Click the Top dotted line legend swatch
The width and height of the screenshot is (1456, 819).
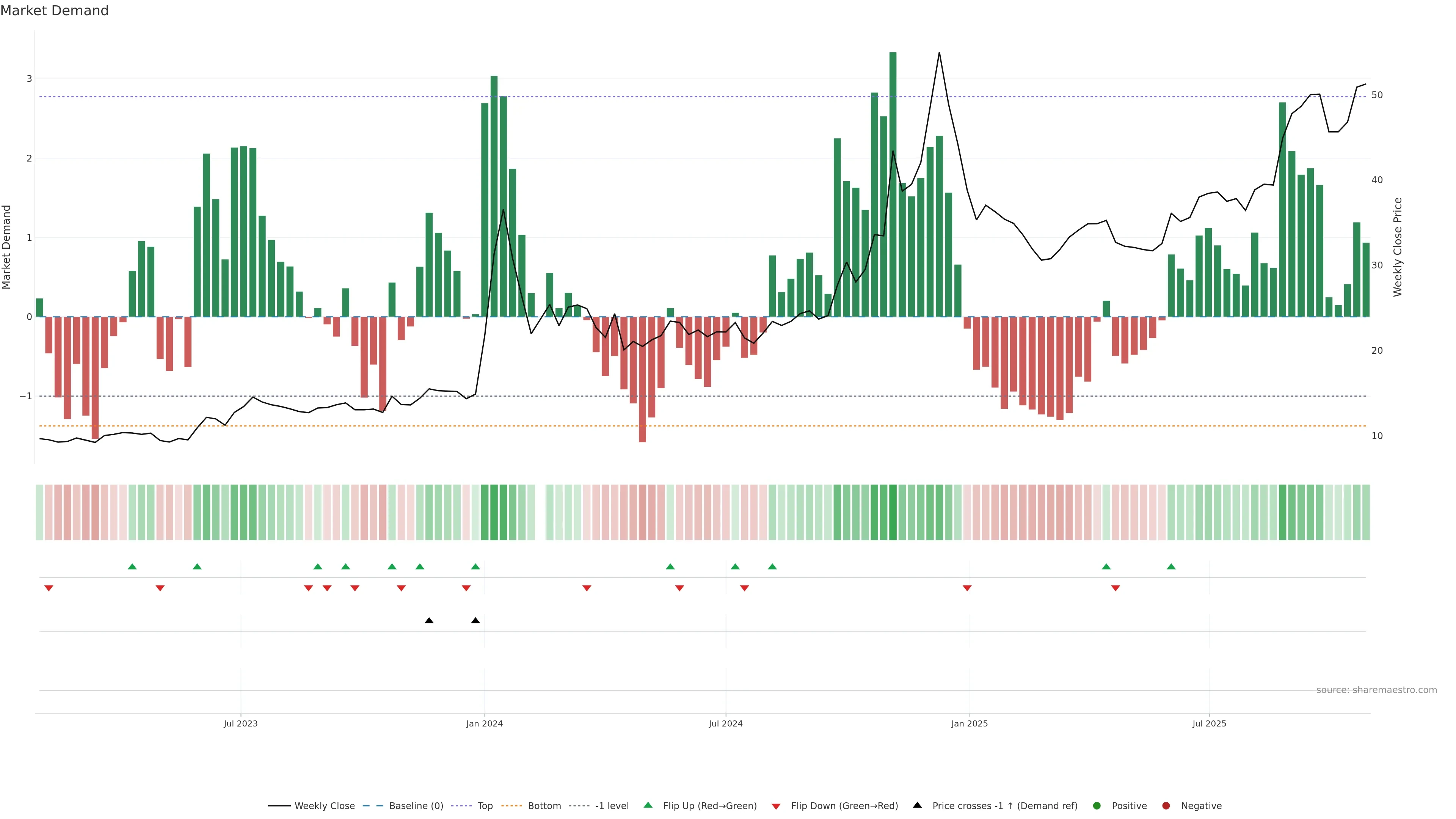coord(461,806)
